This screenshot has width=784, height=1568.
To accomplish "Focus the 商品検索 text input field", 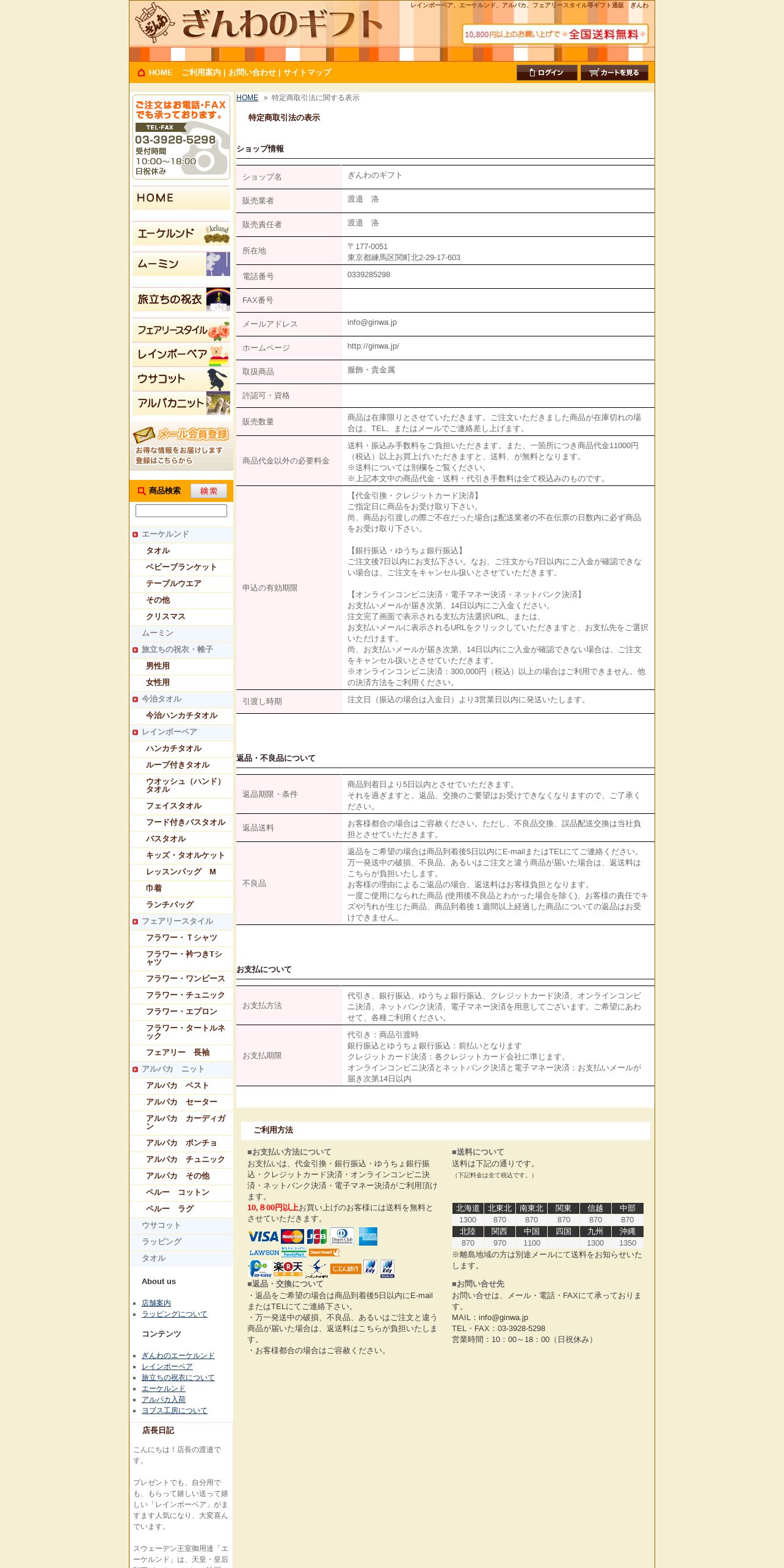I will [181, 511].
